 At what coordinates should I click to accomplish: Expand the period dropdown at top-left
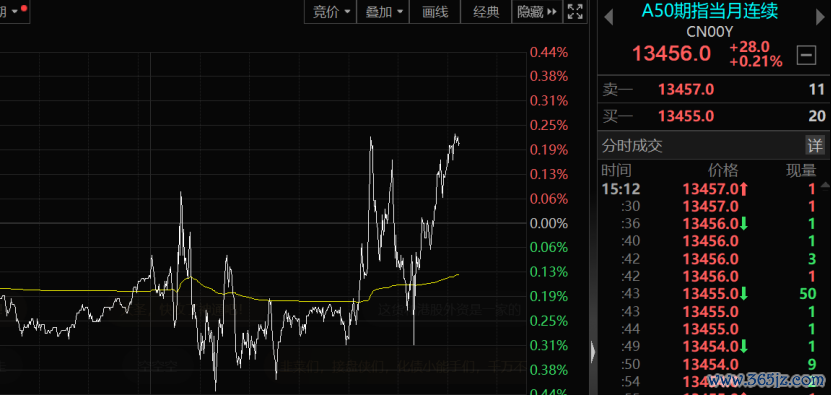pyautogui.click(x=12, y=11)
